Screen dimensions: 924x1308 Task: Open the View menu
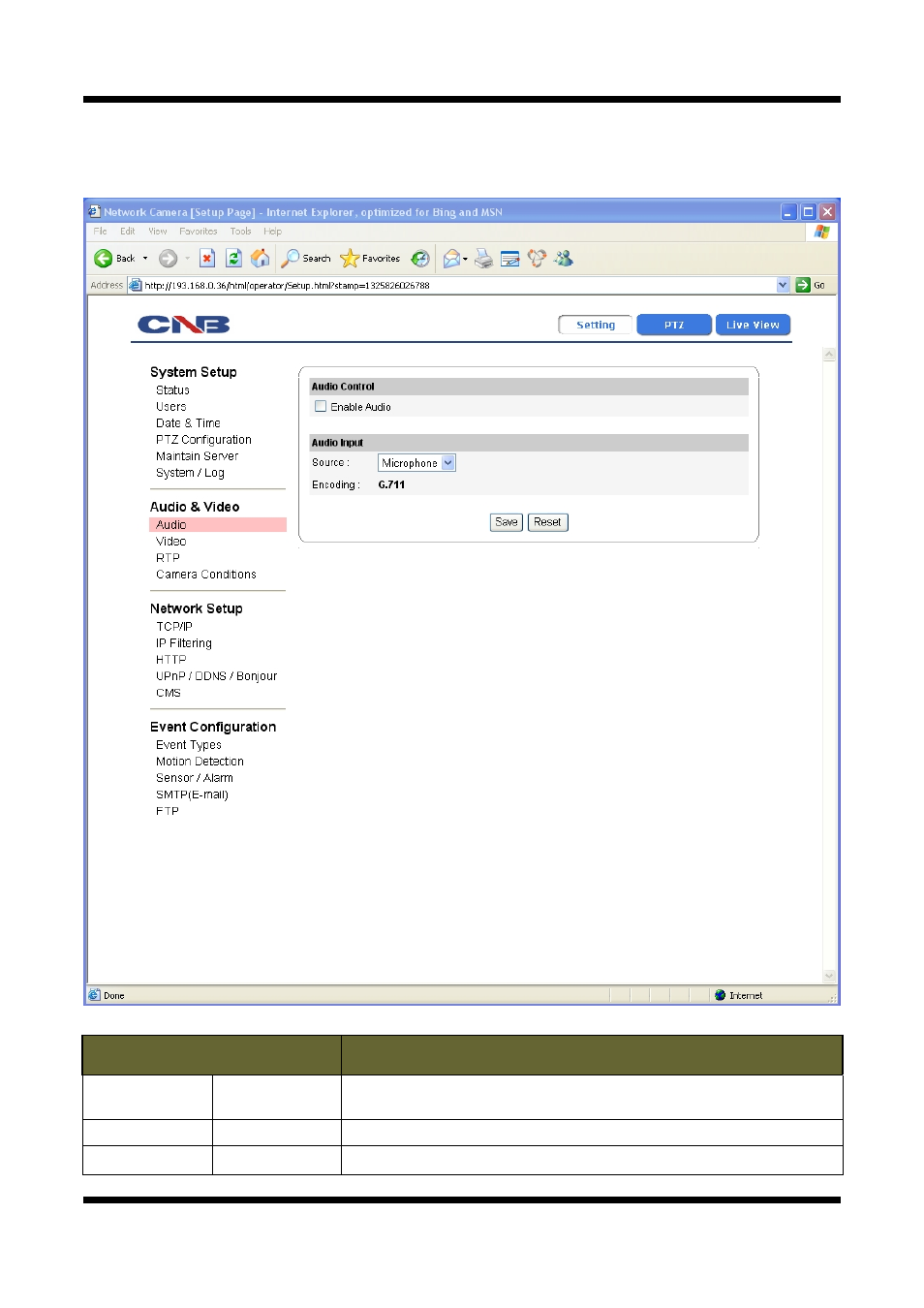coord(158,232)
